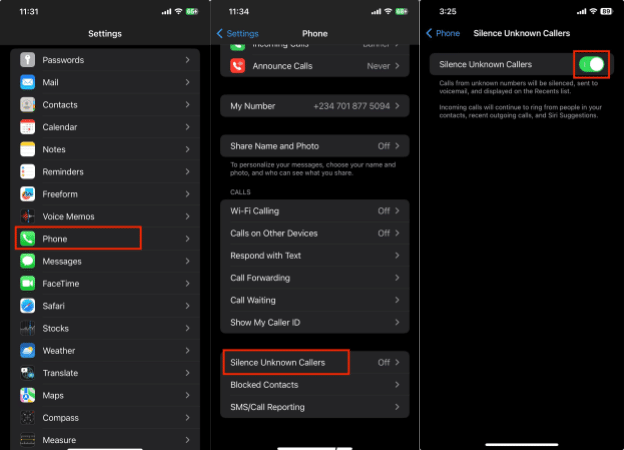Tap the My Number field

314,105
